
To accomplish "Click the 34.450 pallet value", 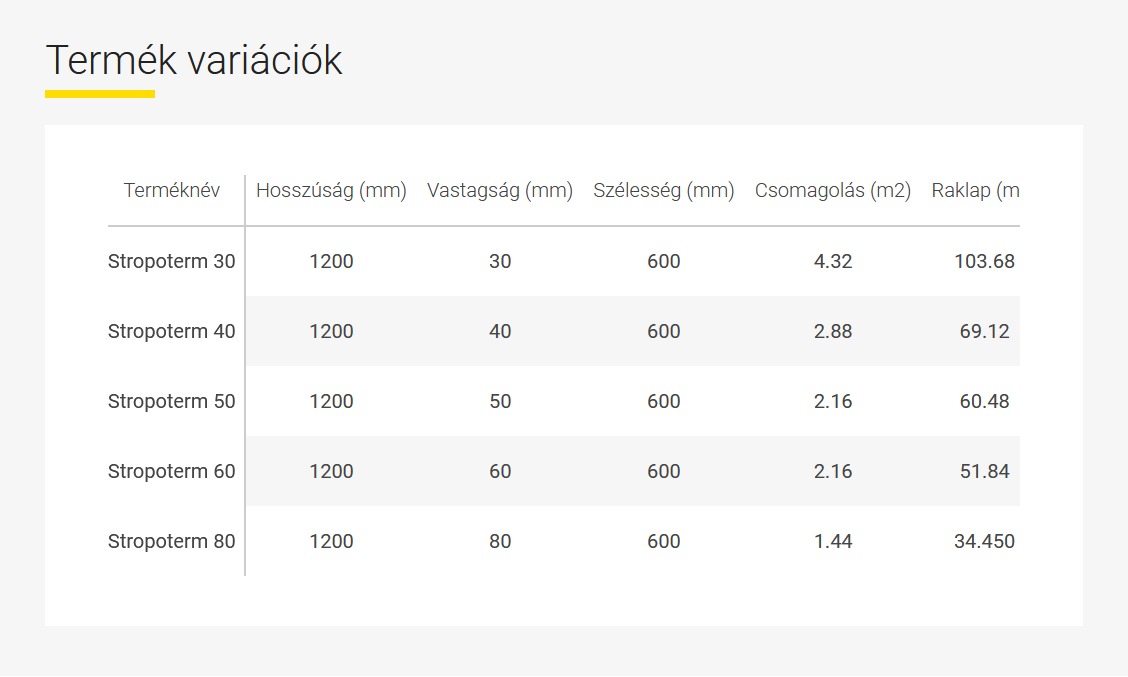I will pos(984,541).
